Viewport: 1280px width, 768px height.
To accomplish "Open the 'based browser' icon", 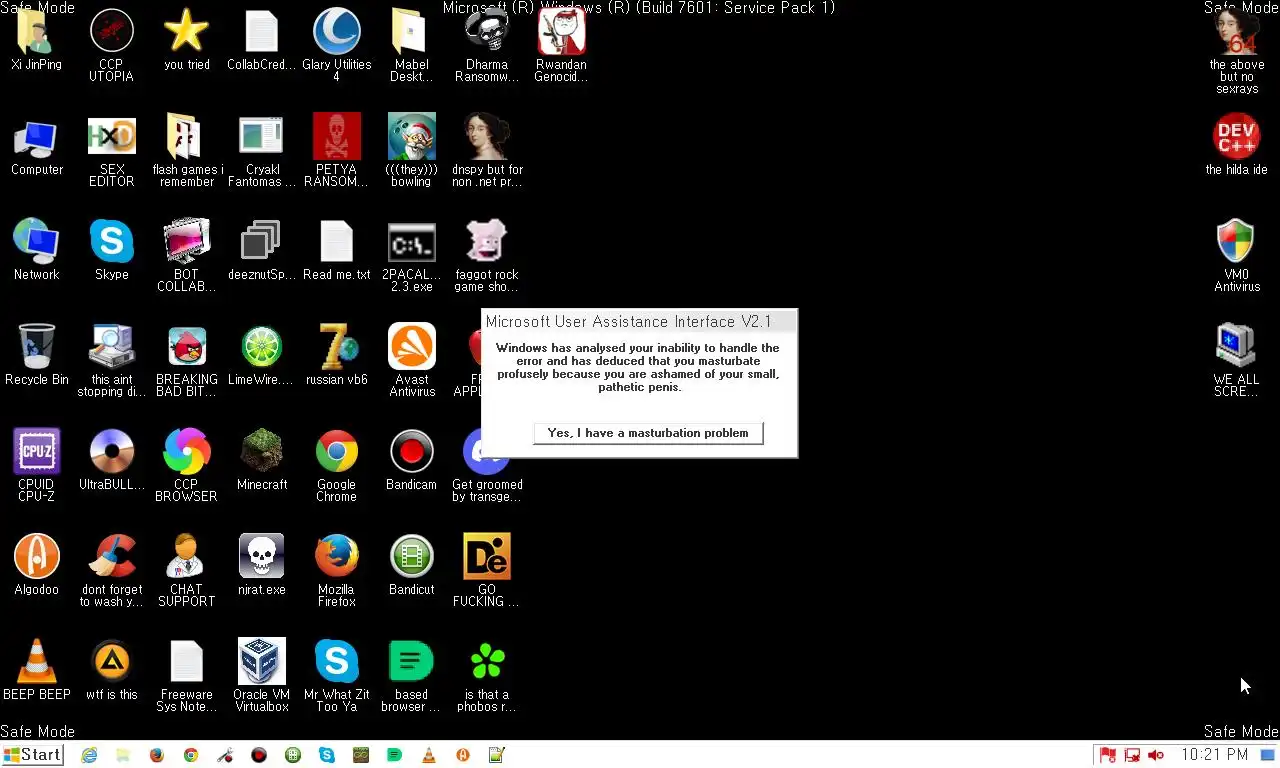I will coord(411,674).
